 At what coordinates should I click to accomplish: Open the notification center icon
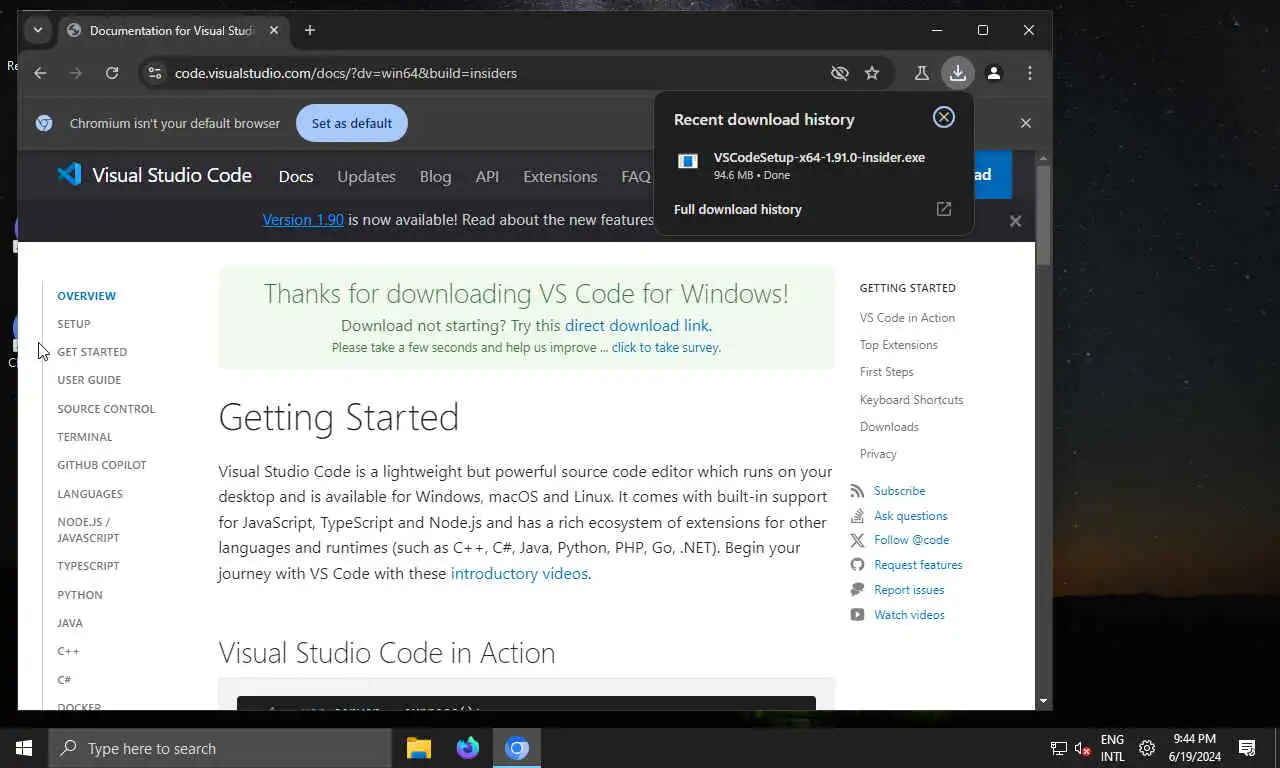coord(1247,748)
